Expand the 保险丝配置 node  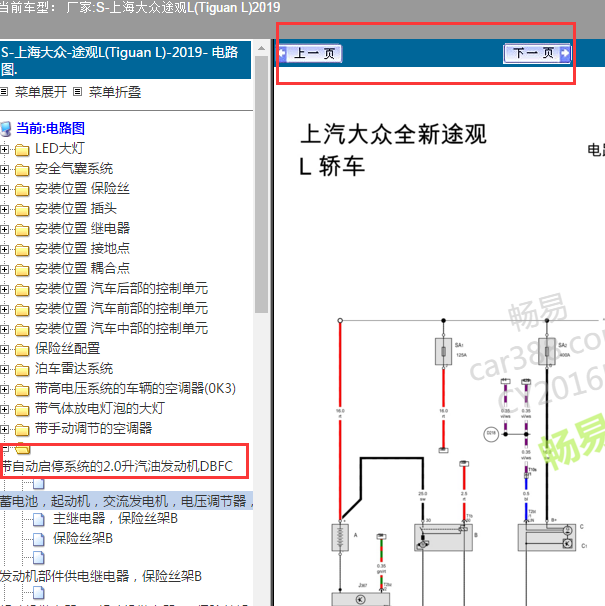(4, 349)
